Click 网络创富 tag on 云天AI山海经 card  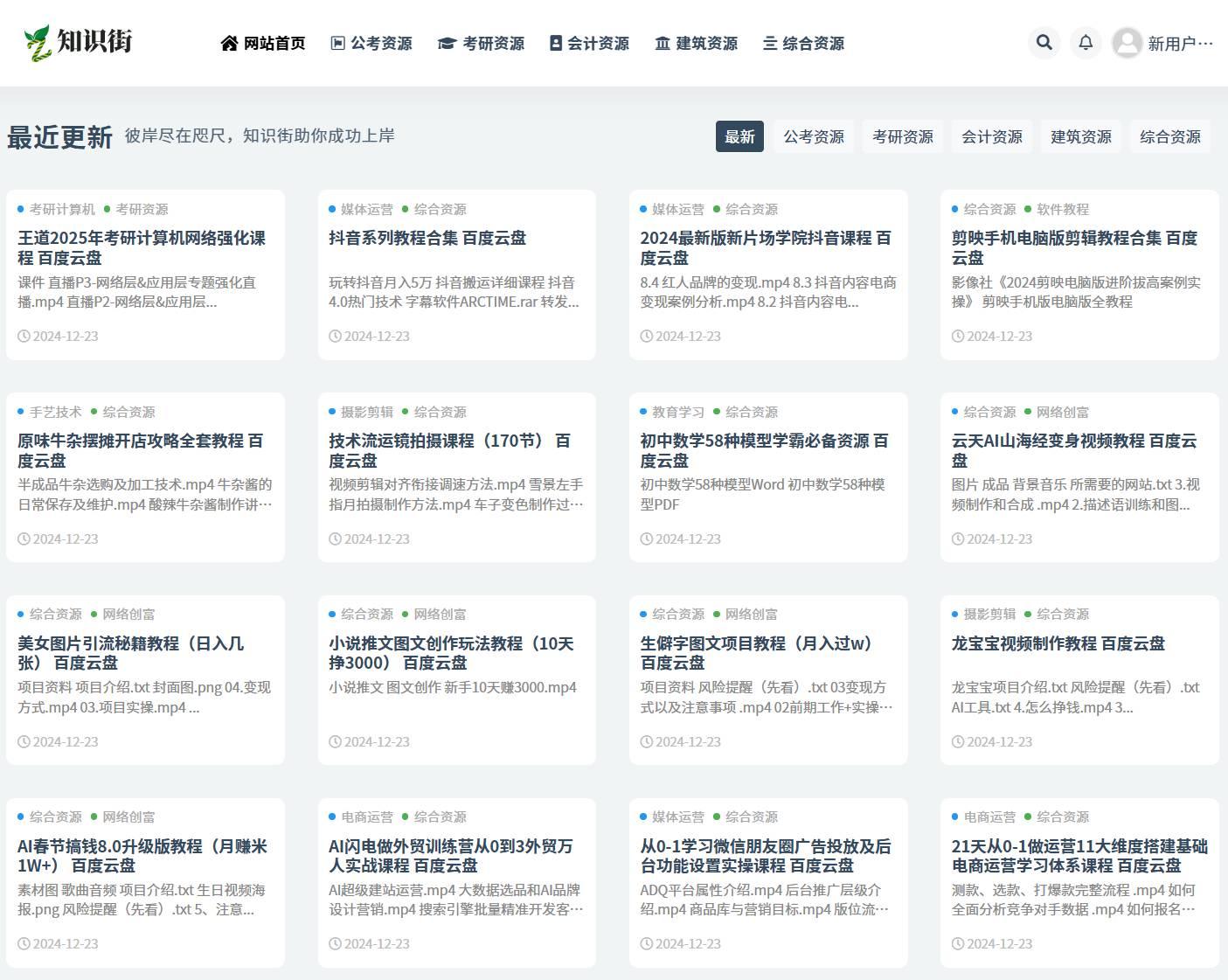tap(1063, 412)
